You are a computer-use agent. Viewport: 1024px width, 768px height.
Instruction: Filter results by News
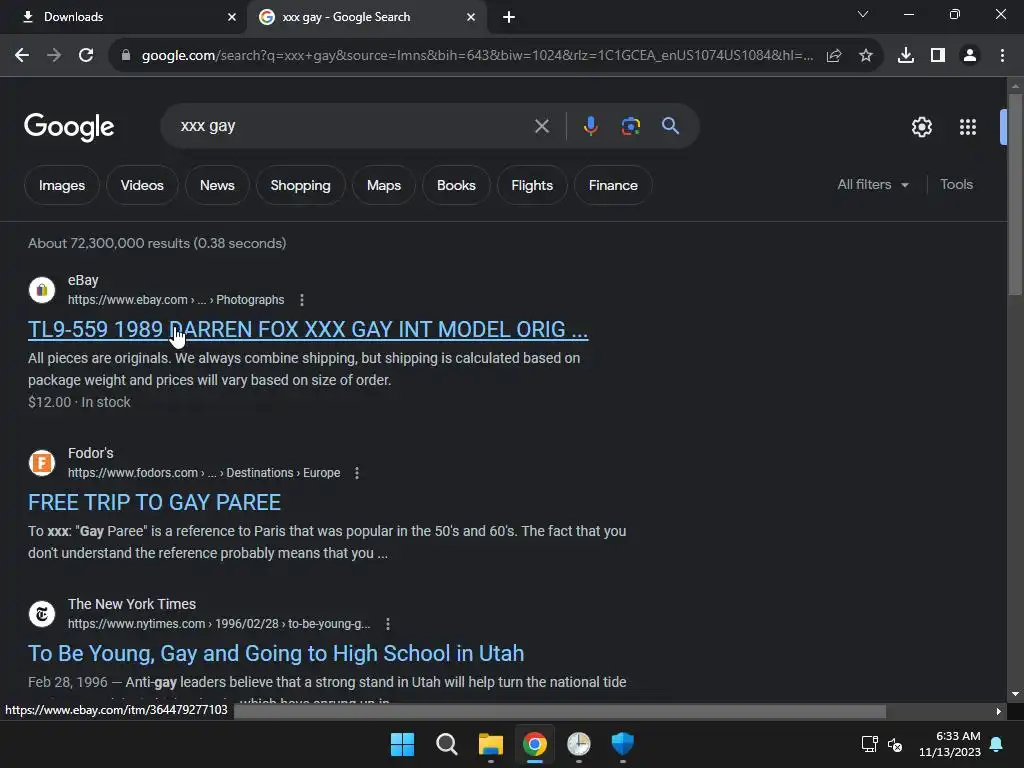(x=217, y=185)
